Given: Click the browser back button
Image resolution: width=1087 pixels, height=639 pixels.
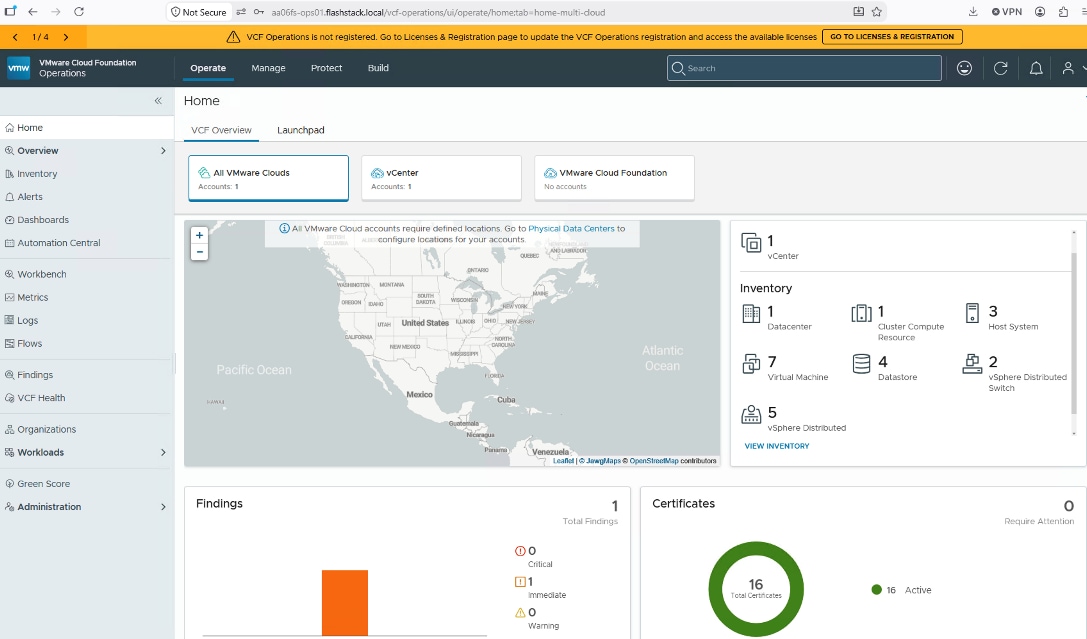Looking at the screenshot, I should 33,12.
